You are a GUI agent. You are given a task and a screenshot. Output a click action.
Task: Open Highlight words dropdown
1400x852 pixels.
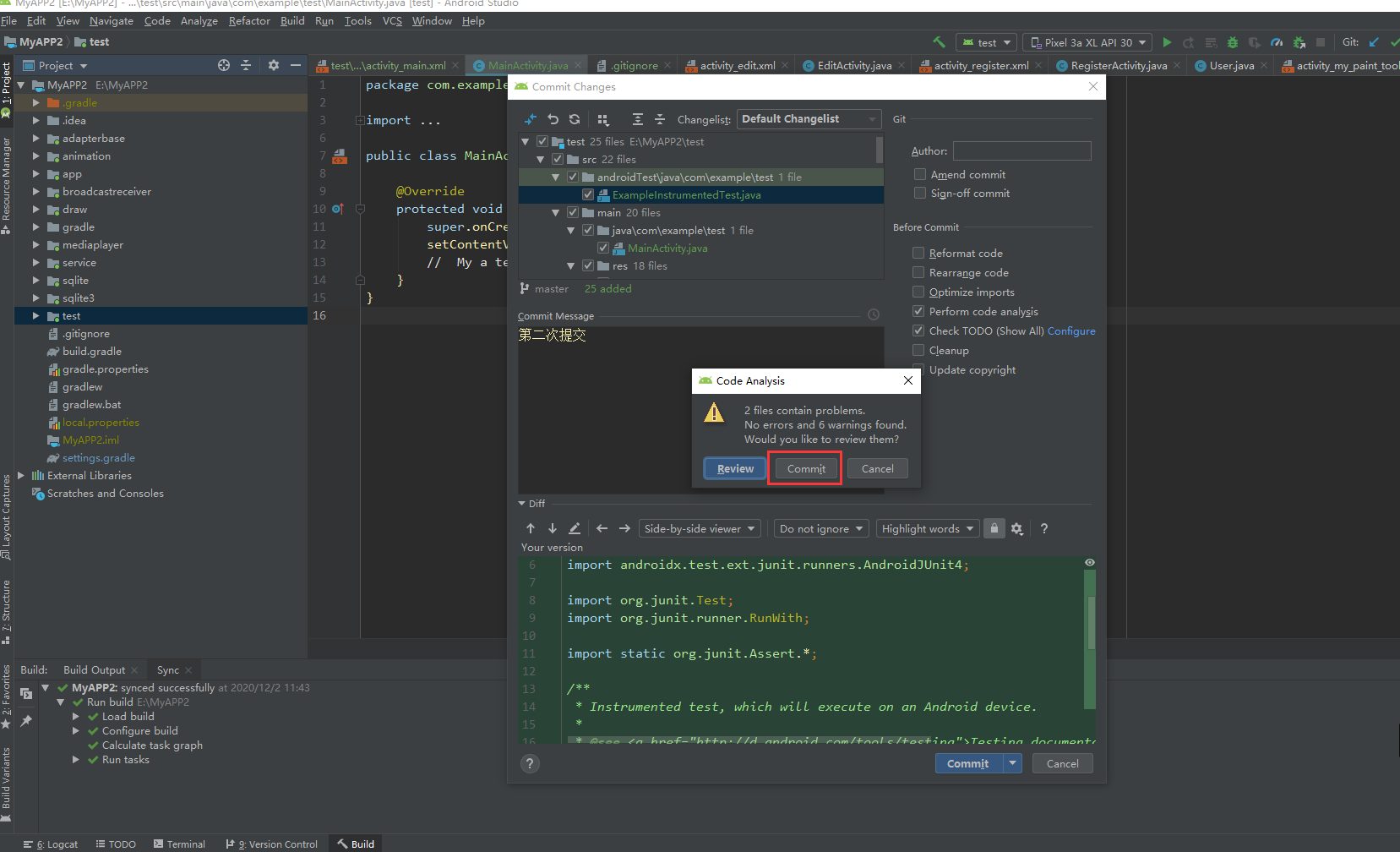click(x=928, y=528)
